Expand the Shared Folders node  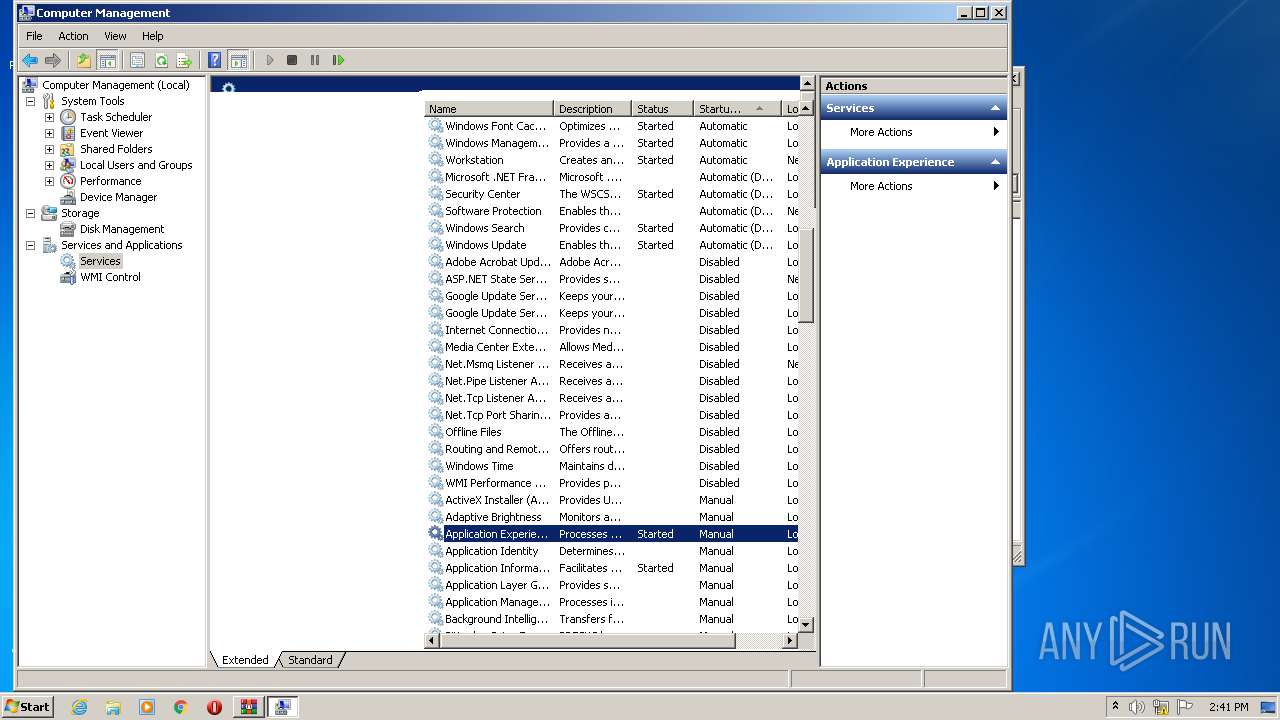(x=49, y=149)
